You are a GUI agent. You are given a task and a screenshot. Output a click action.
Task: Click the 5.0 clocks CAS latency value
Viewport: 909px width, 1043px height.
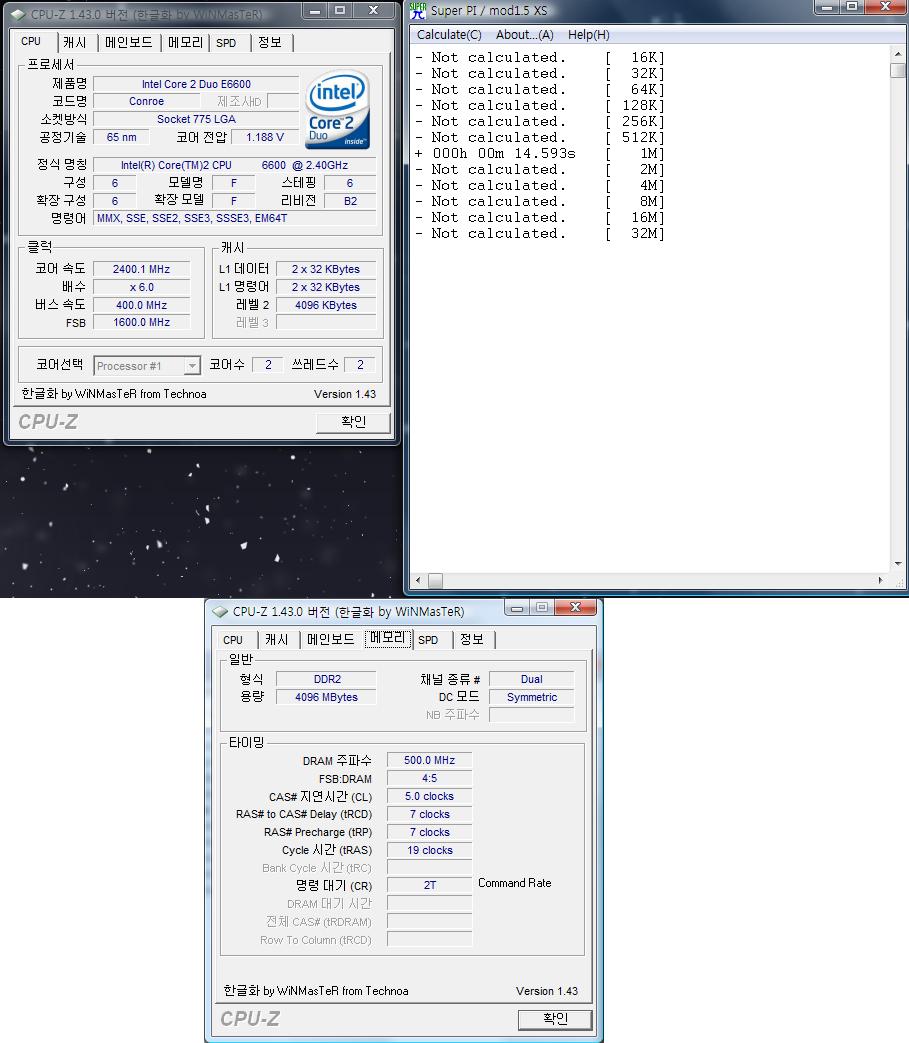[430, 796]
